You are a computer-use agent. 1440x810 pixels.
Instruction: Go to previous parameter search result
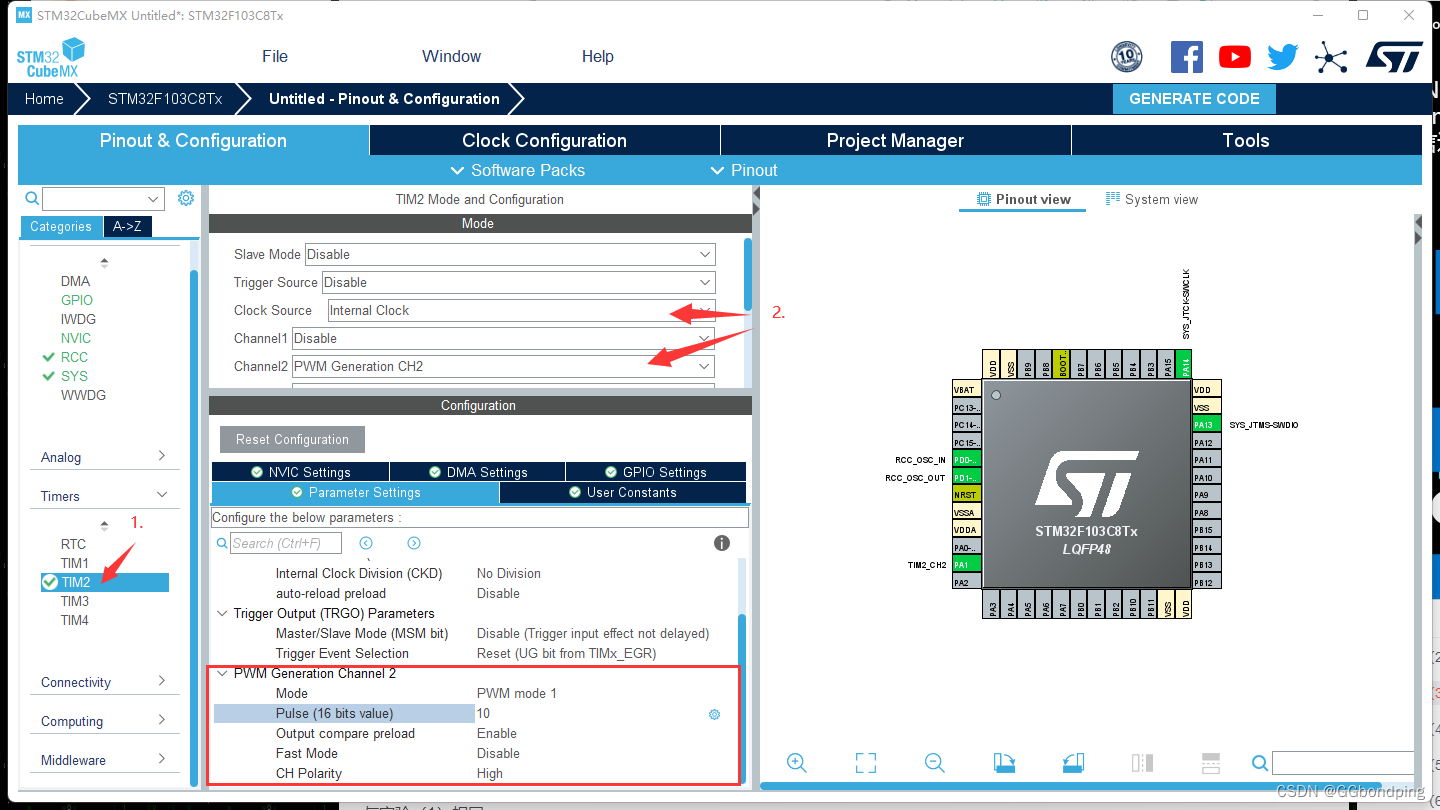pyautogui.click(x=366, y=543)
